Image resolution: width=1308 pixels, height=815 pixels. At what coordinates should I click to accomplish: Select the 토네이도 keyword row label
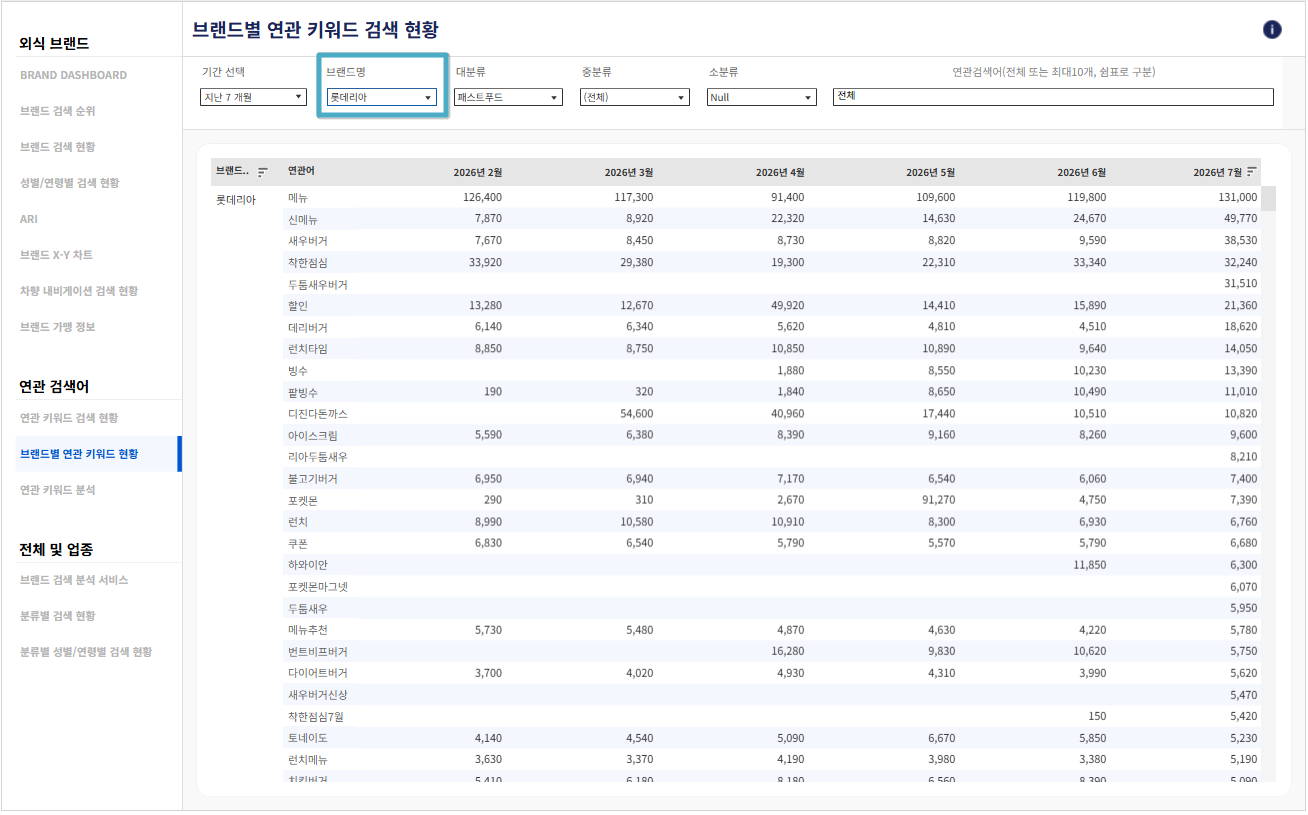point(308,738)
